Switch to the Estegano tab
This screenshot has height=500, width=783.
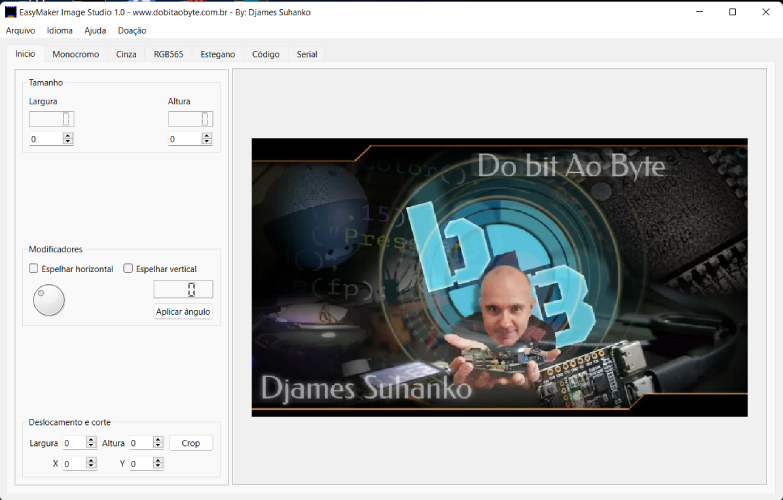pos(218,54)
